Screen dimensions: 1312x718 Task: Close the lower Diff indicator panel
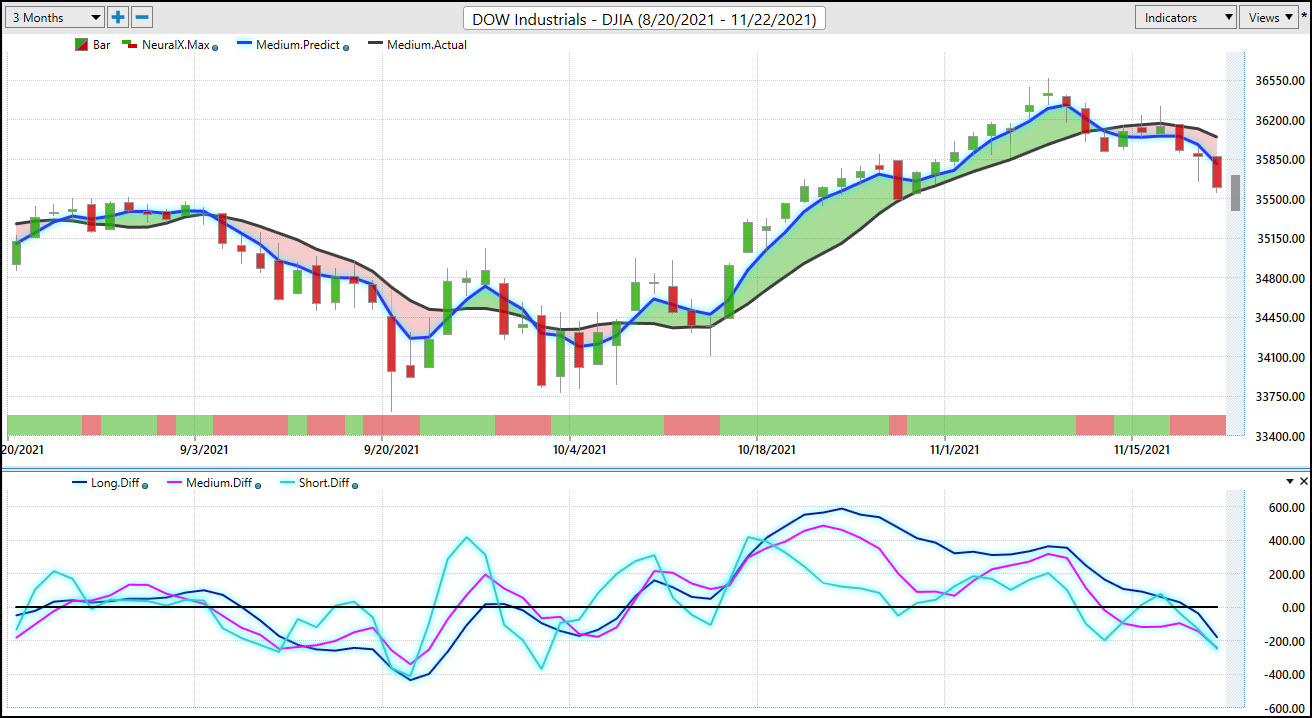(1303, 481)
